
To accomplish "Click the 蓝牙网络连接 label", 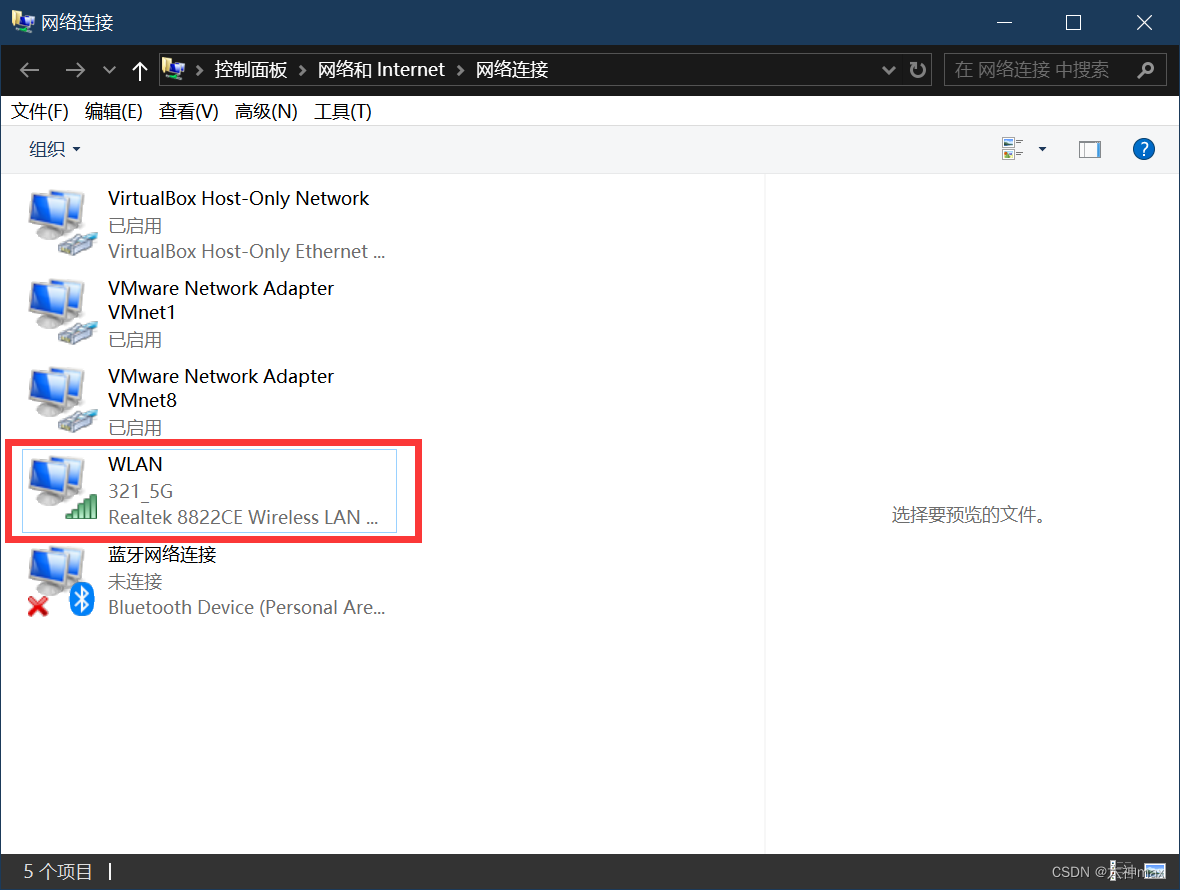I will pos(163,554).
